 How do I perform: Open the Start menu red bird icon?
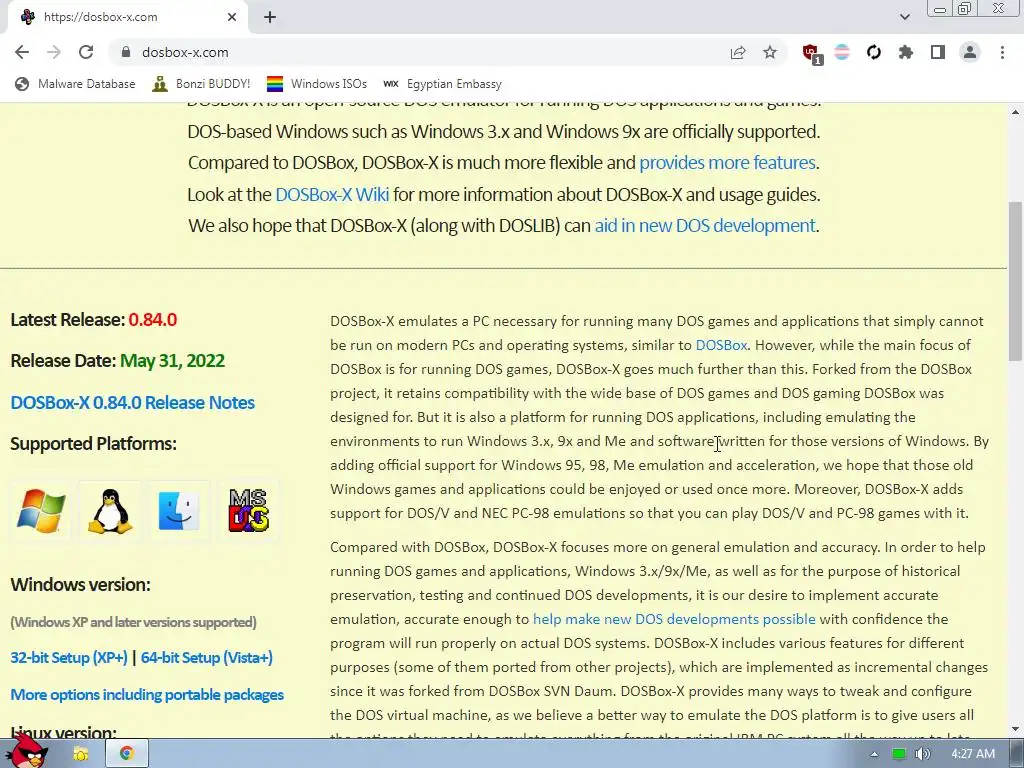tap(26, 752)
